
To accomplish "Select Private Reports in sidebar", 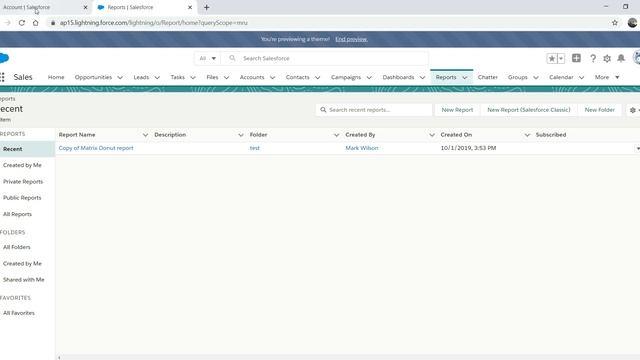I will (x=23, y=182).
